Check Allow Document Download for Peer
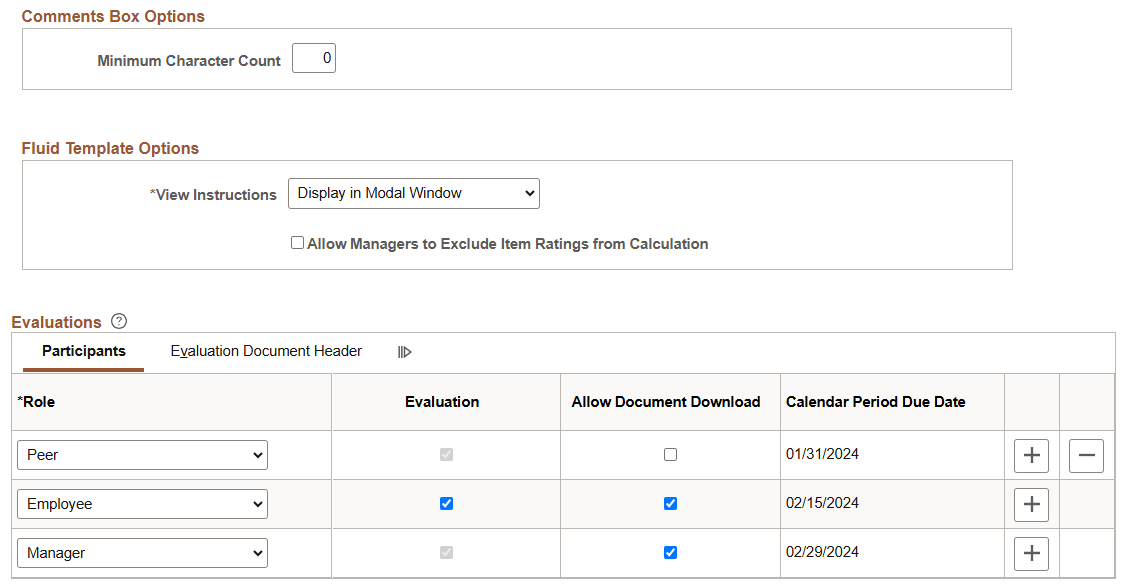The height and width of the screenshot is (588, 1133). pos(671,454)
